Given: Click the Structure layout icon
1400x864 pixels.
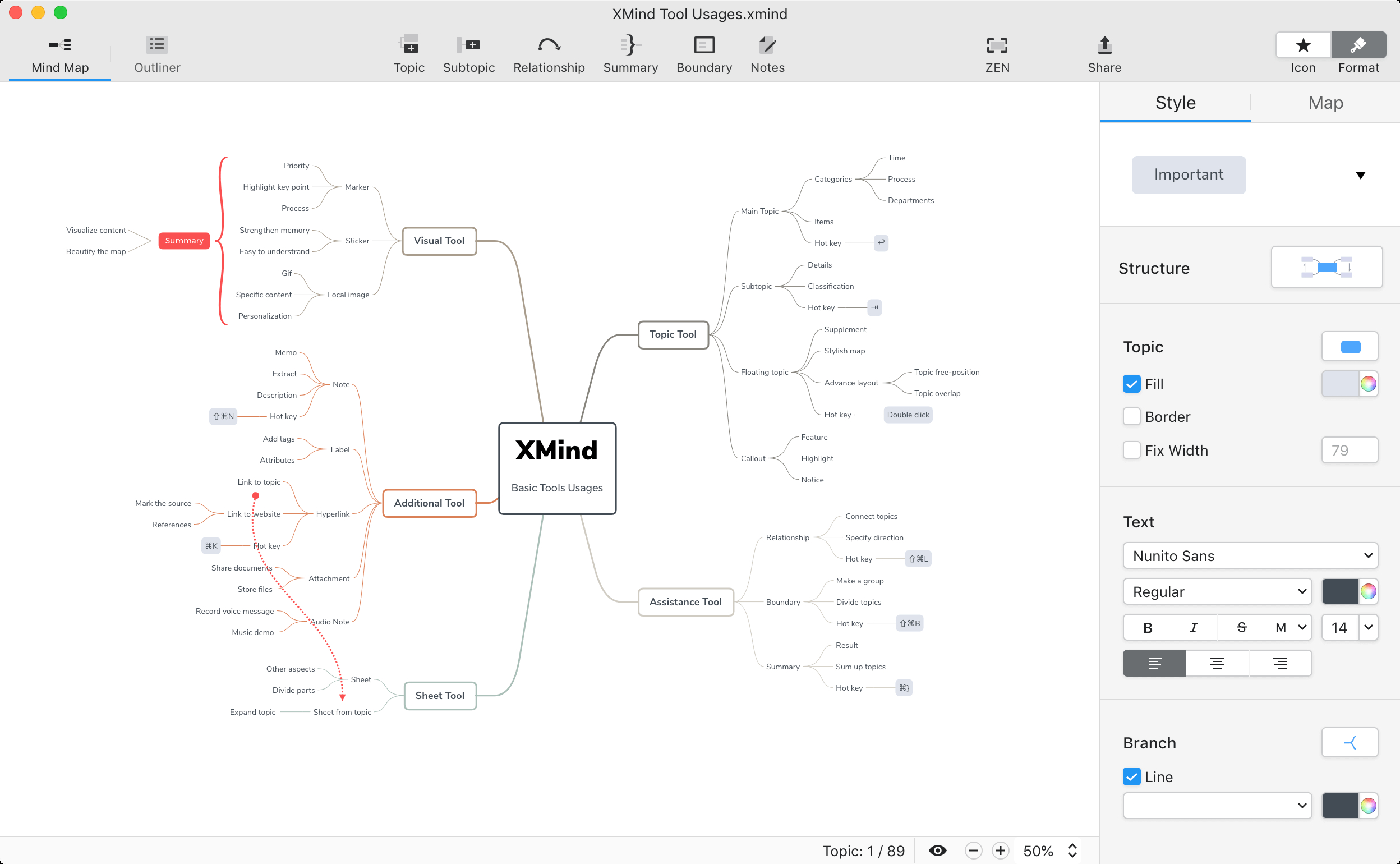Looking at the screenshot, I should click(x=1326, y=267).
